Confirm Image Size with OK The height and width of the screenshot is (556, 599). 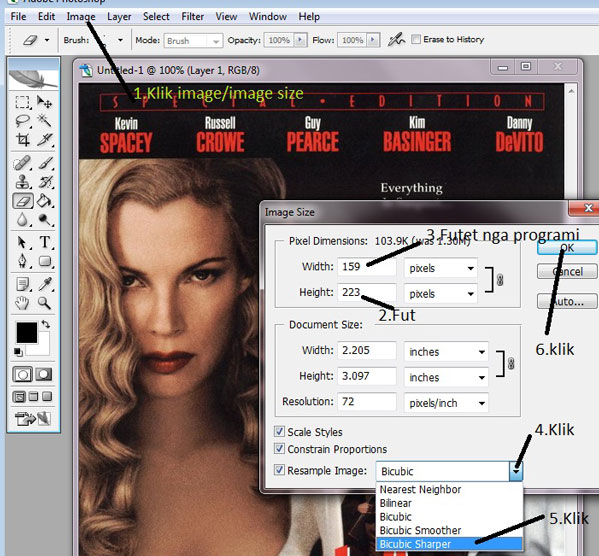click(x=567, y=248)
